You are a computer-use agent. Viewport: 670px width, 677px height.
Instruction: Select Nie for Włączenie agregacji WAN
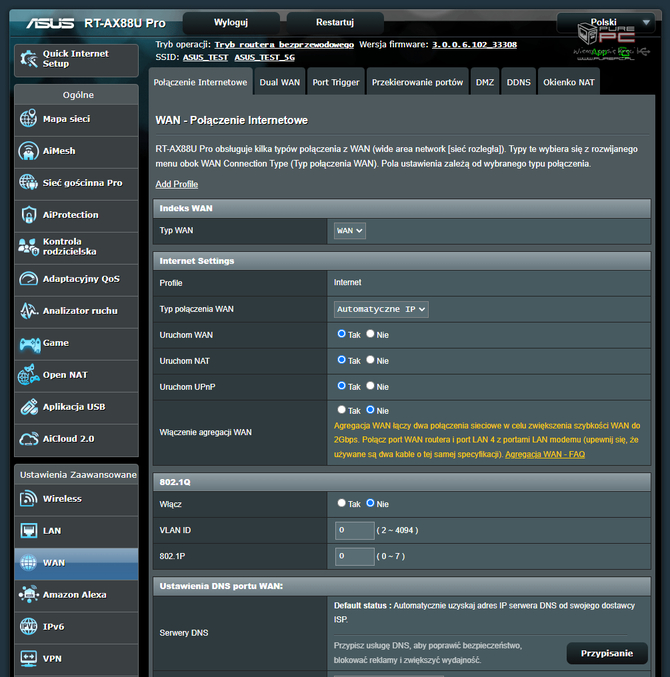(x=370, y=409)
